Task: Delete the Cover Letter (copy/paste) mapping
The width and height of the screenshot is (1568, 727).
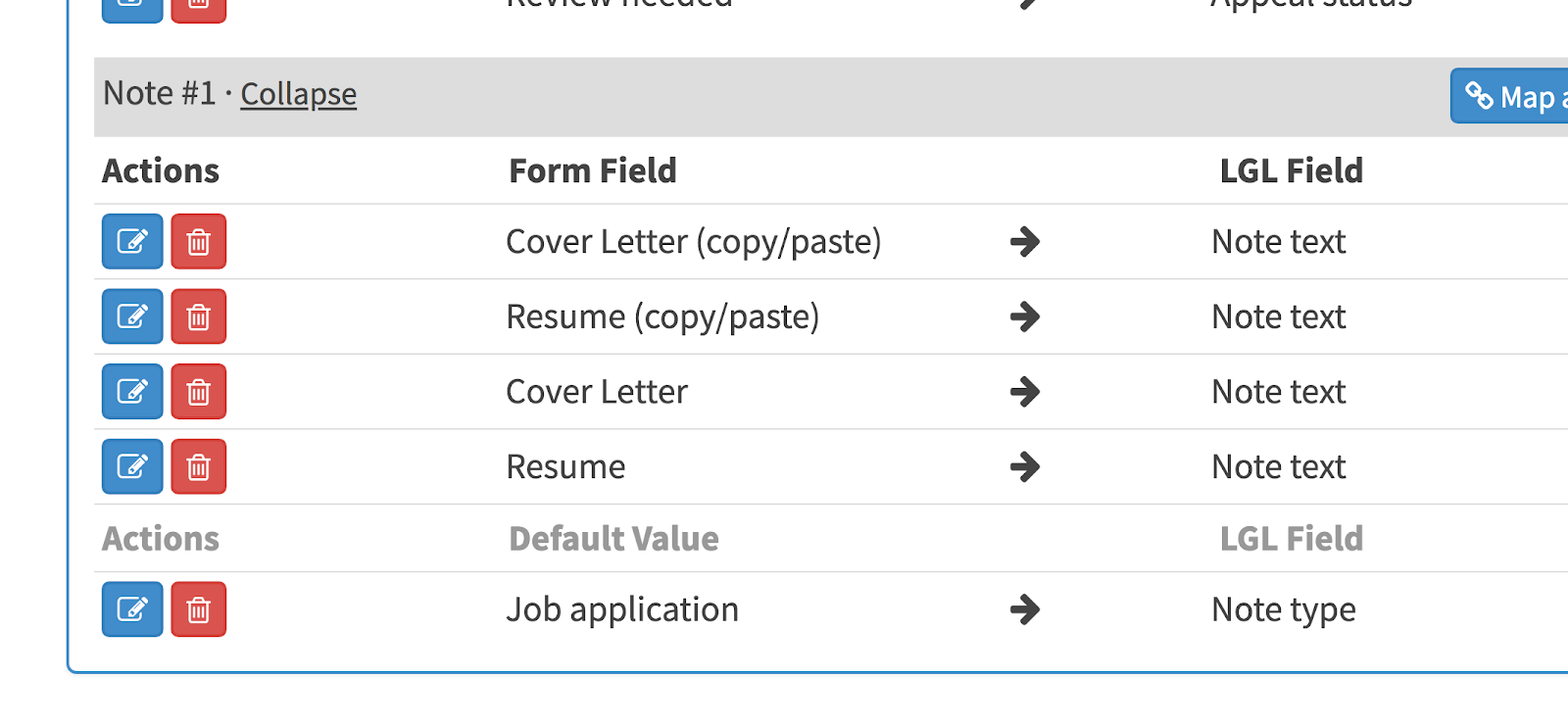Action: click(198, 241)
